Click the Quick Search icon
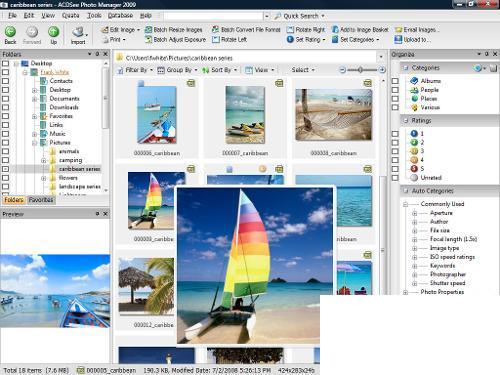The height and width of the screenshot is (375, 500). (x=278, y=16)
